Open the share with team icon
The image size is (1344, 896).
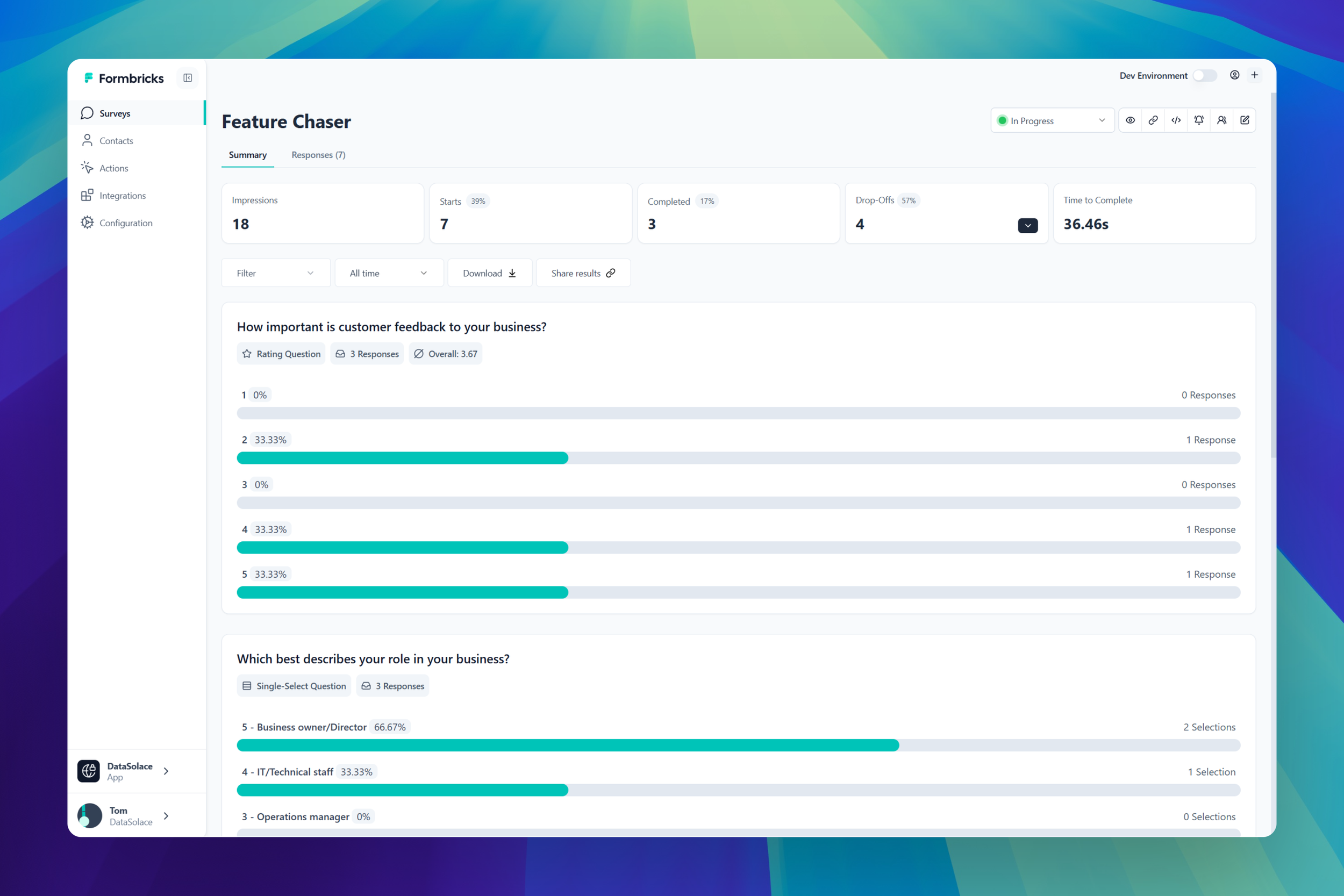click(x=1223, y=120)
